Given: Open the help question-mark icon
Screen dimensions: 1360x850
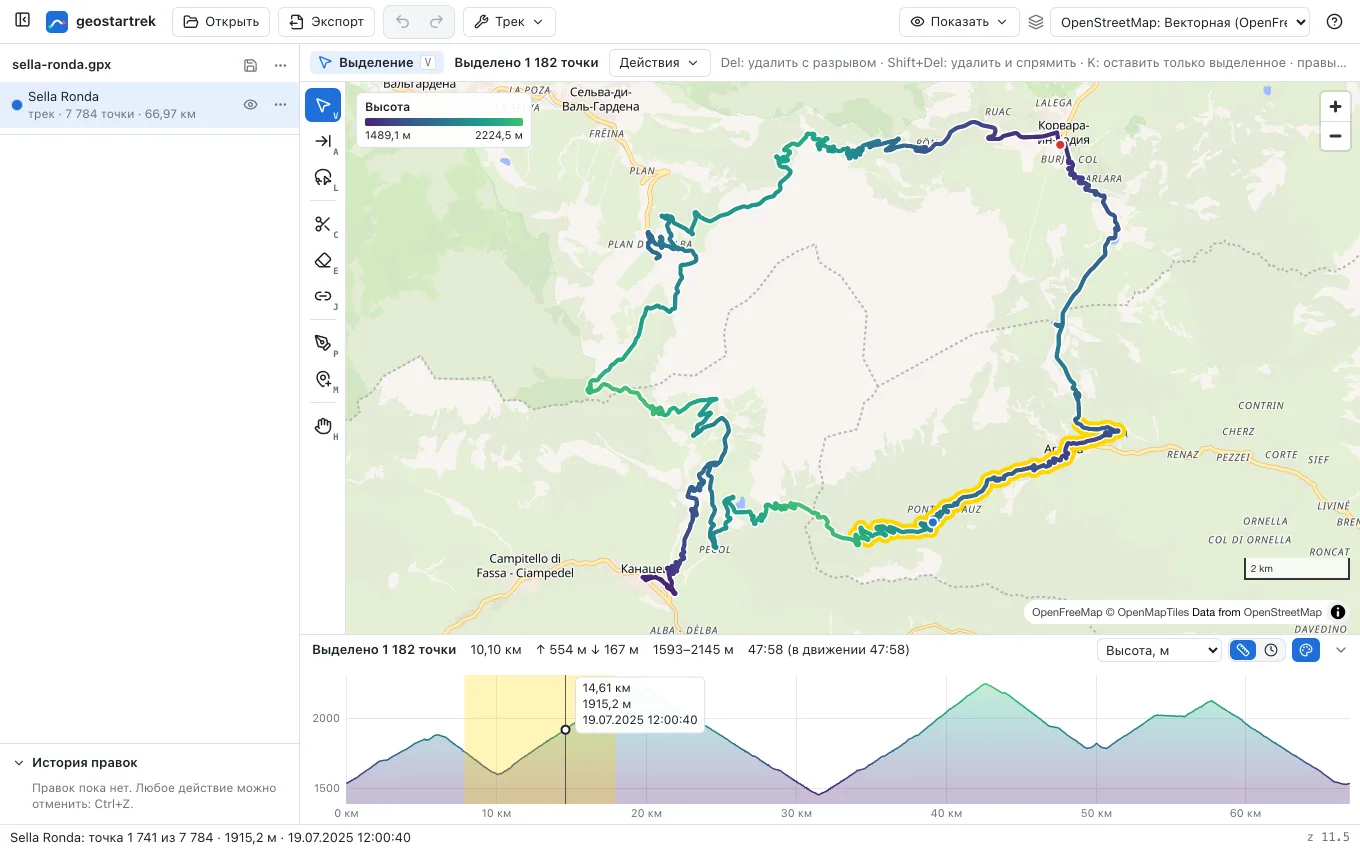Looking at the screenshot, I should 1334,21.
